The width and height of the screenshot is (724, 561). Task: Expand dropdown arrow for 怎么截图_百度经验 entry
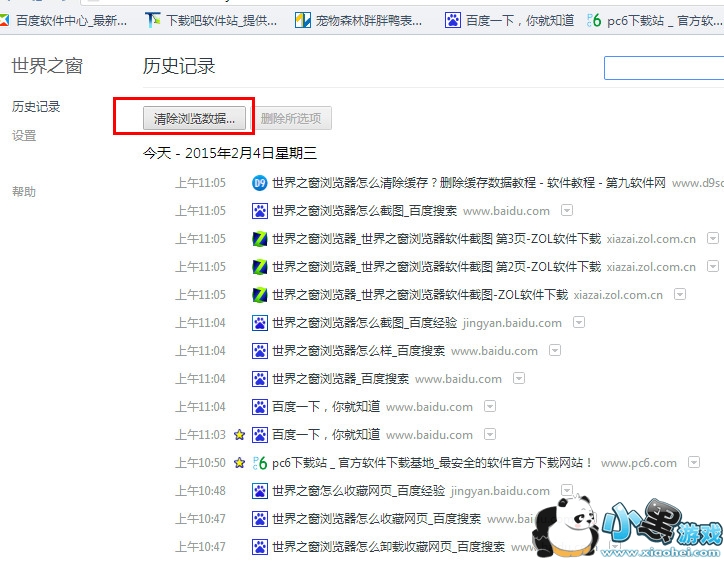click(x=579, y=322)
